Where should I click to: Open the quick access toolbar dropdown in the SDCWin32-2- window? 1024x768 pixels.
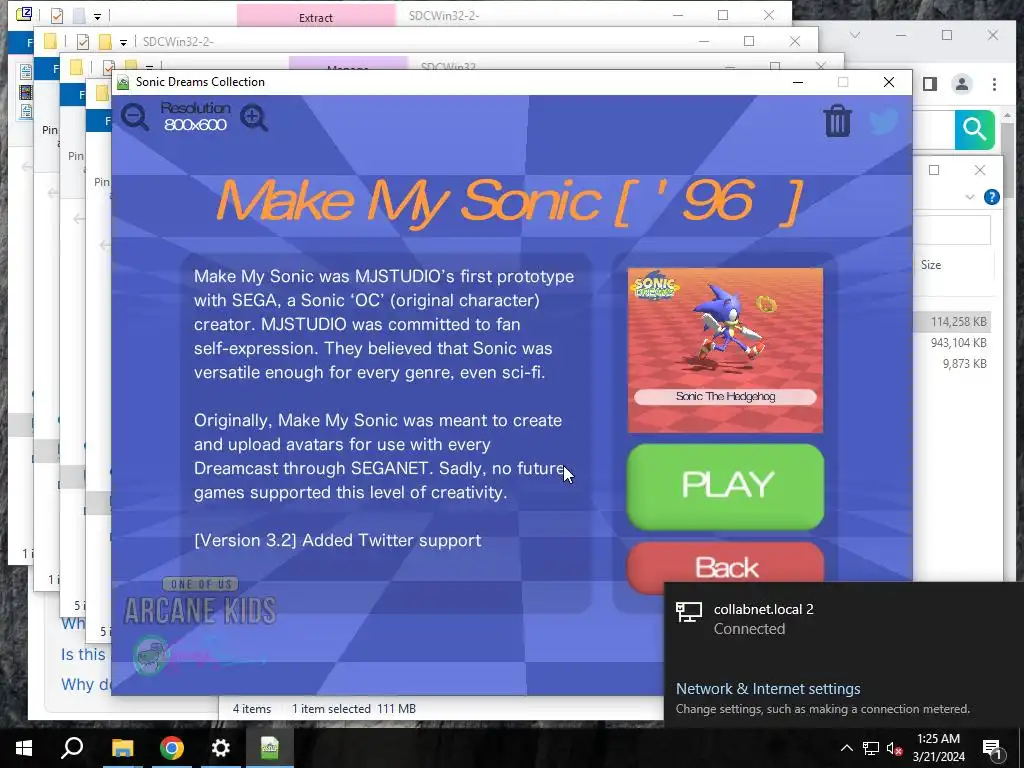point(123,42)
